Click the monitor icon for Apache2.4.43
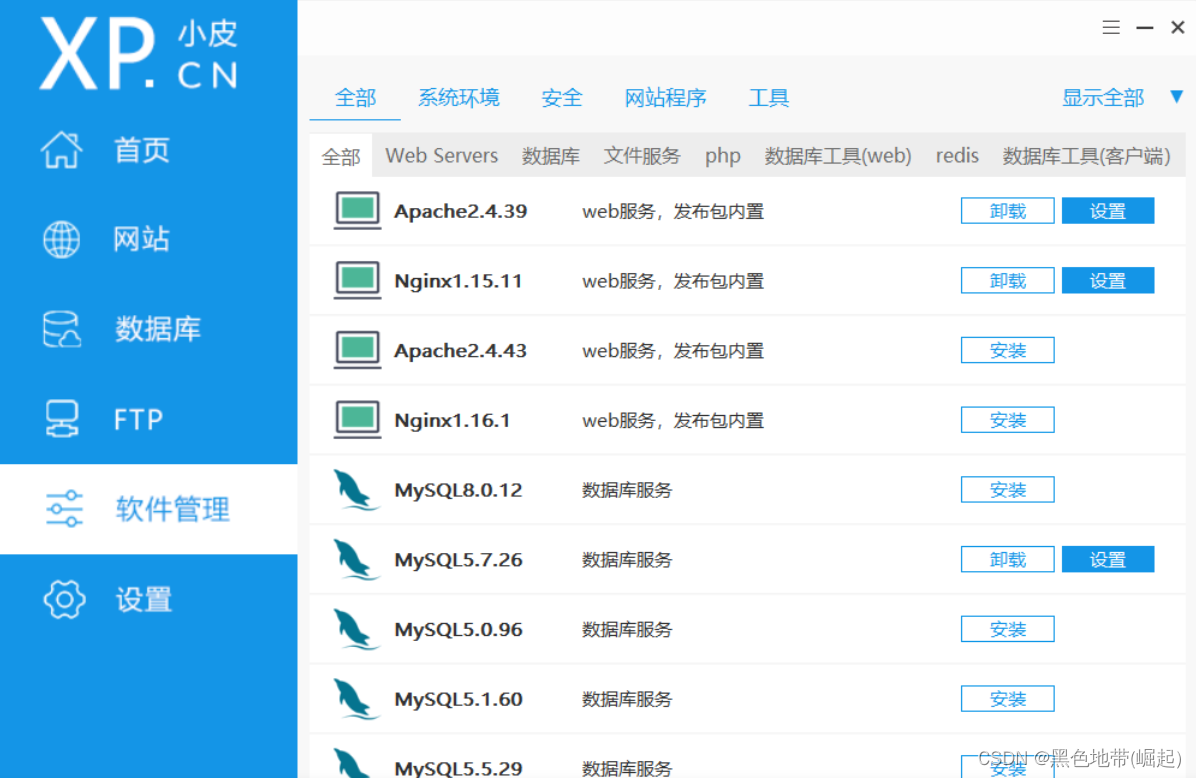The height and width of the screenshot is (778, 1196). coord(357,350)
